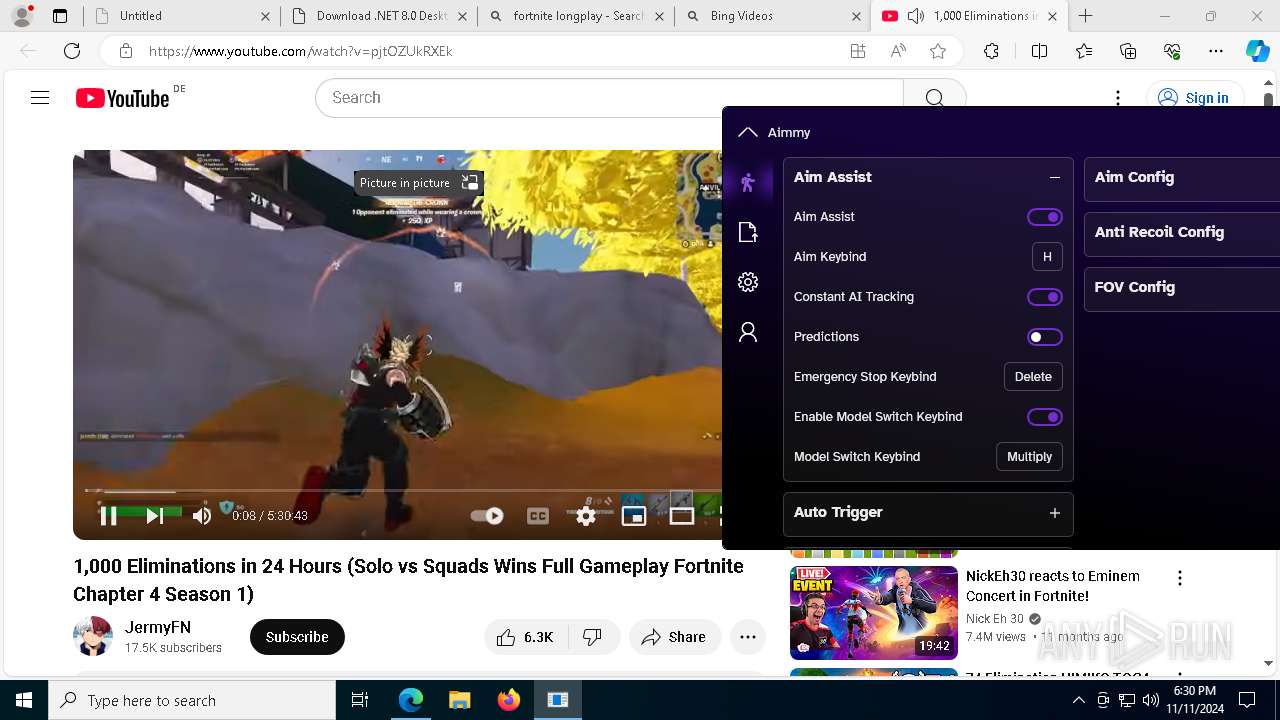Skip to the next video

[154, 516]
